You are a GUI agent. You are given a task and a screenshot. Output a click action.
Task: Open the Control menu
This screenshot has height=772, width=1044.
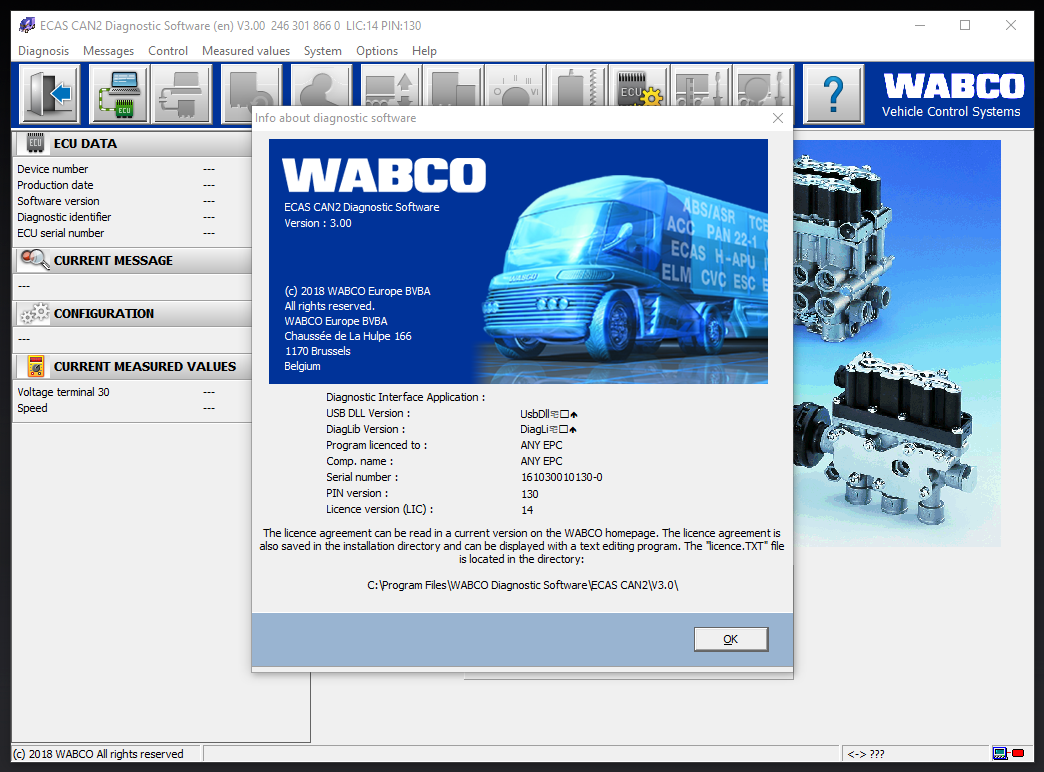[x=168, y=51]
